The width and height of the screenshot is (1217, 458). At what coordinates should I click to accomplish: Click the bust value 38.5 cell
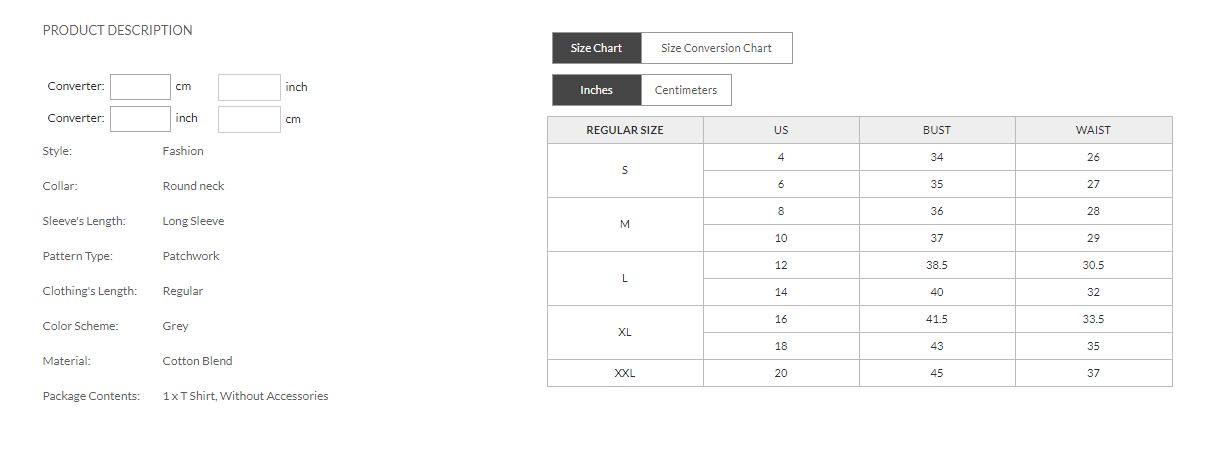tap(937, 265)
